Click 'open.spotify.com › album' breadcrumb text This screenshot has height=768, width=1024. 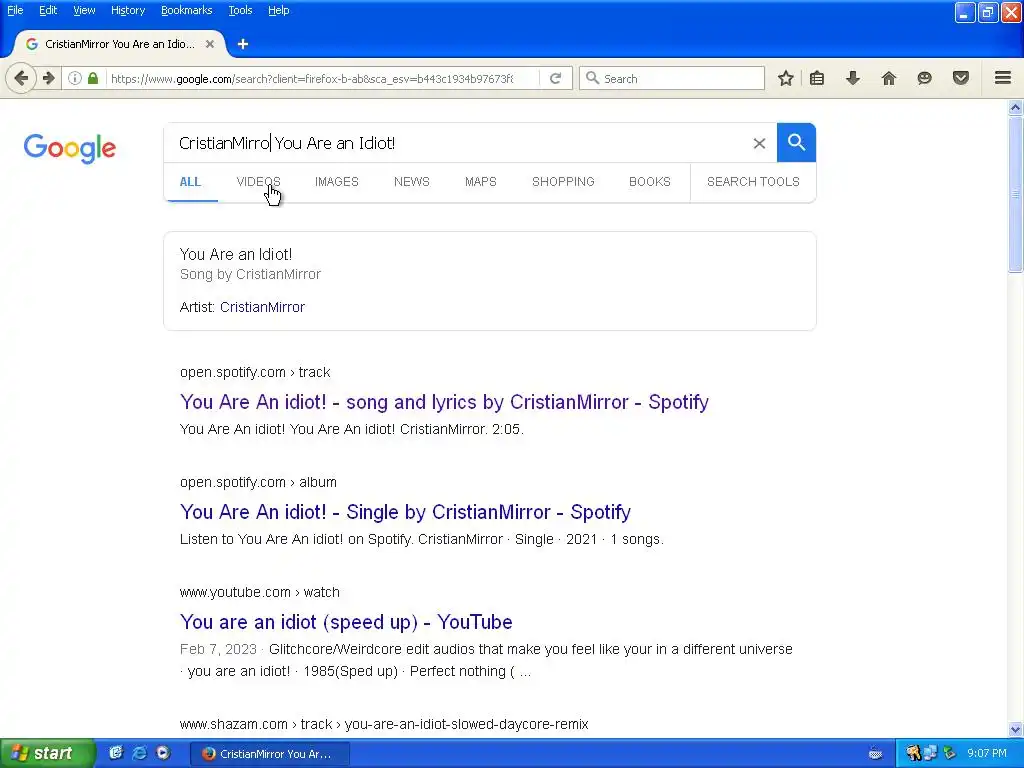coord(258,482)
